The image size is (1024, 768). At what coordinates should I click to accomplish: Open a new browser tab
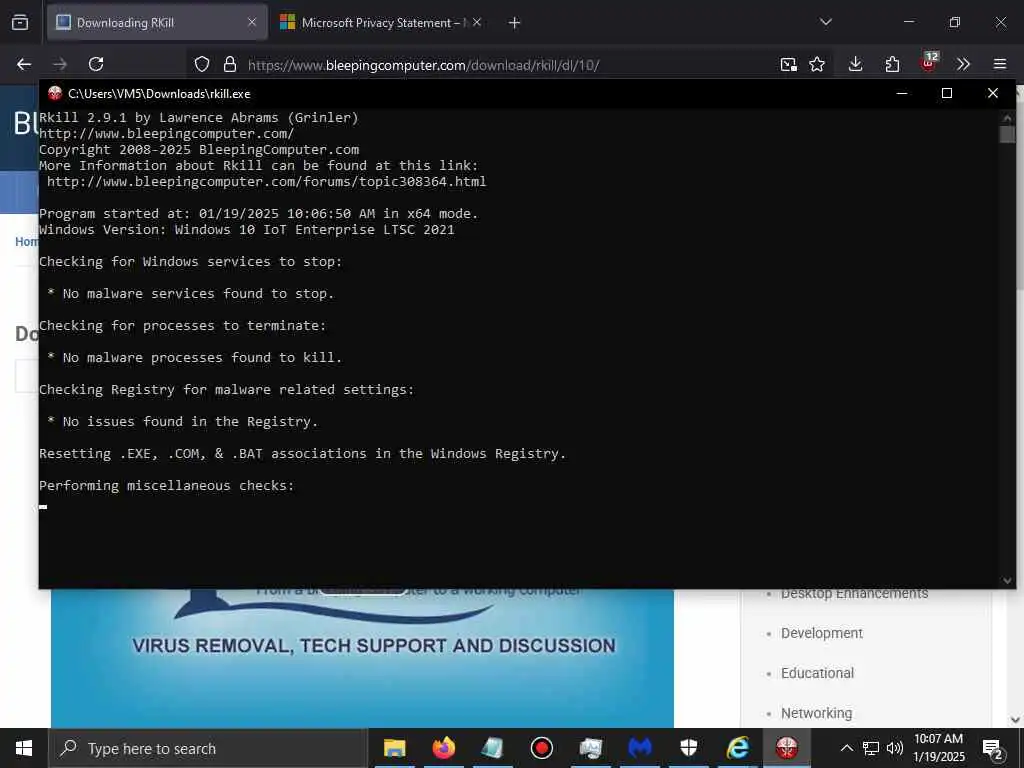point(515,23)
